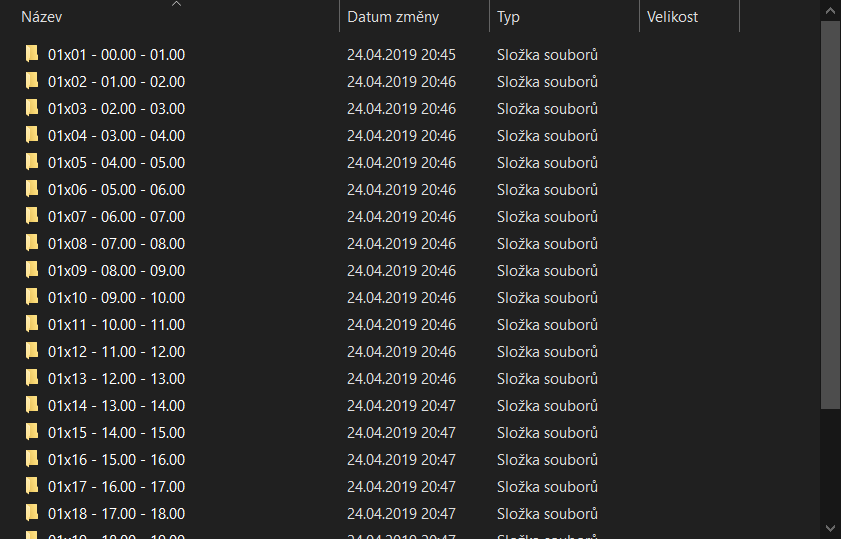This screenshot has height=539, width=841.
Task: Sort files by Velikost column
Action: [x=672, y=17]
